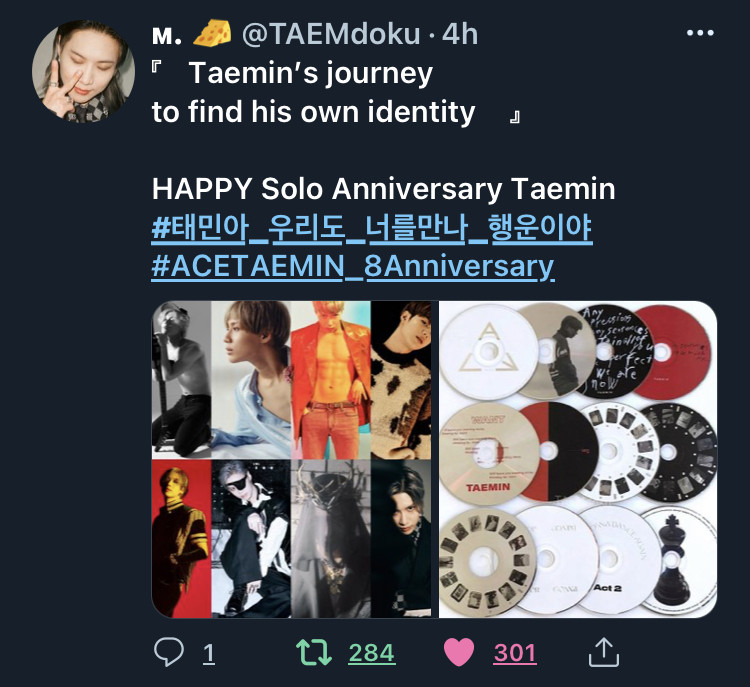Toggle the retweet arrows icon
This screenshot has height=687, width=750.
(x=314, y=653)
